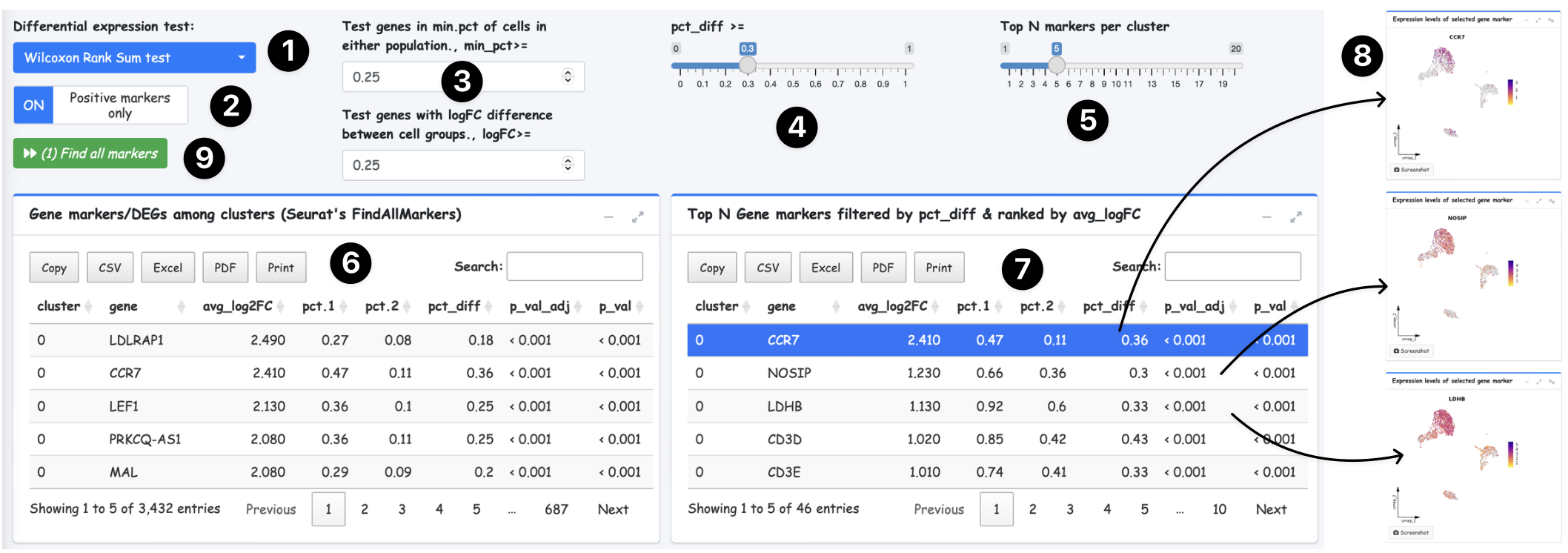This screenshot has height=553, width=1568.
Task: Go to page 2 of left markers table
Action: pyautogui.click(x=365, y=509)
